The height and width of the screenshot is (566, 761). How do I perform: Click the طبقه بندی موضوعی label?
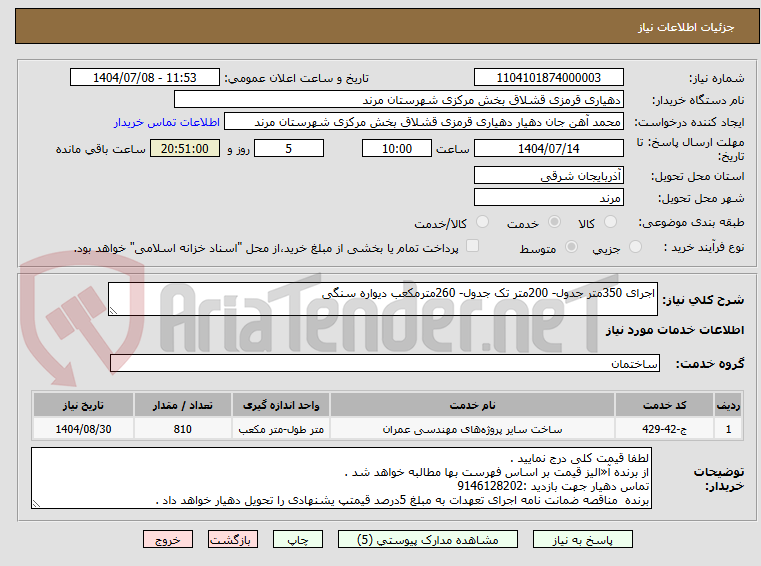click(691, 222)
